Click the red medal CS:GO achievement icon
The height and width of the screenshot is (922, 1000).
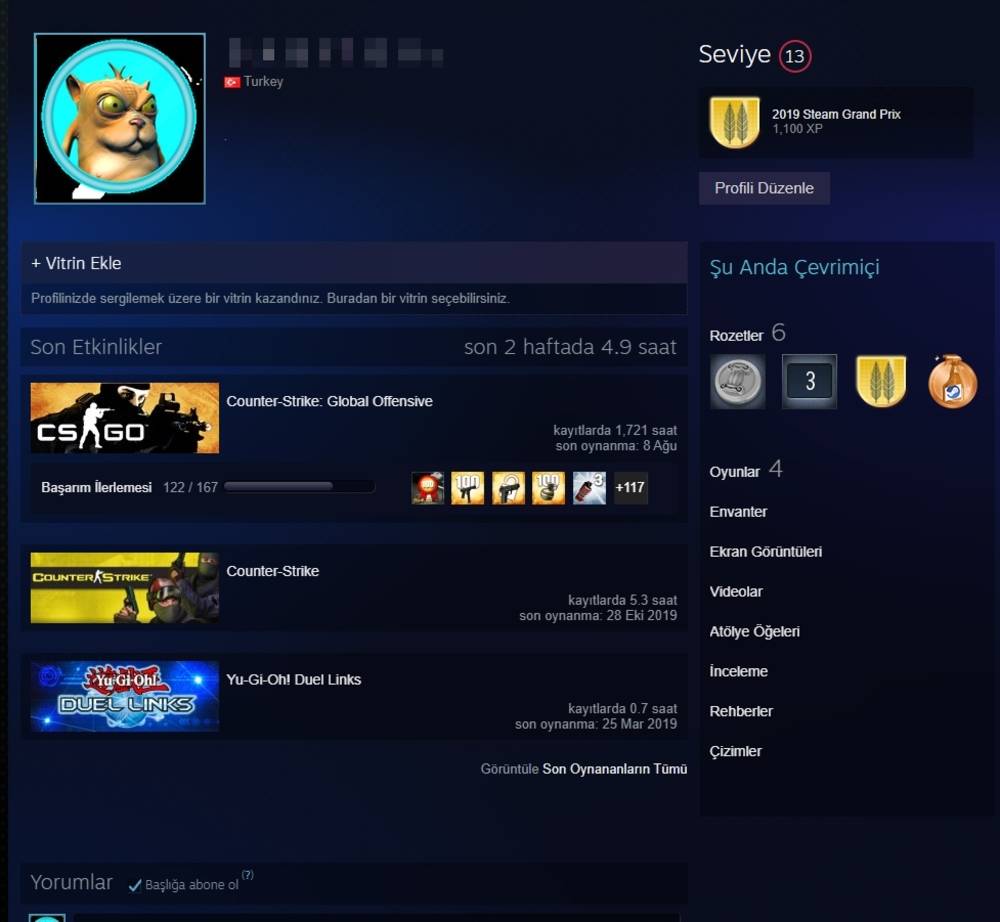[427, 488]
